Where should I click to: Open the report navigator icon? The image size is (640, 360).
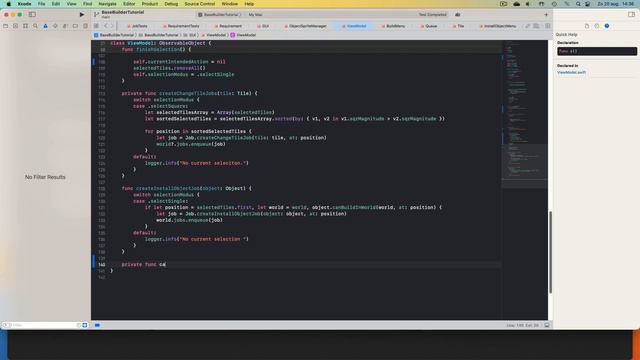click(85, 26)
